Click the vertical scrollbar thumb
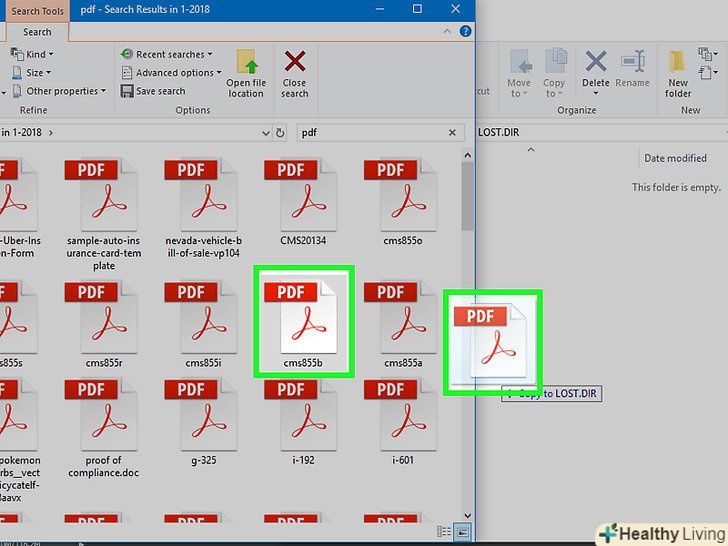This screenshot has width=728, height=546. coord(468,196)
